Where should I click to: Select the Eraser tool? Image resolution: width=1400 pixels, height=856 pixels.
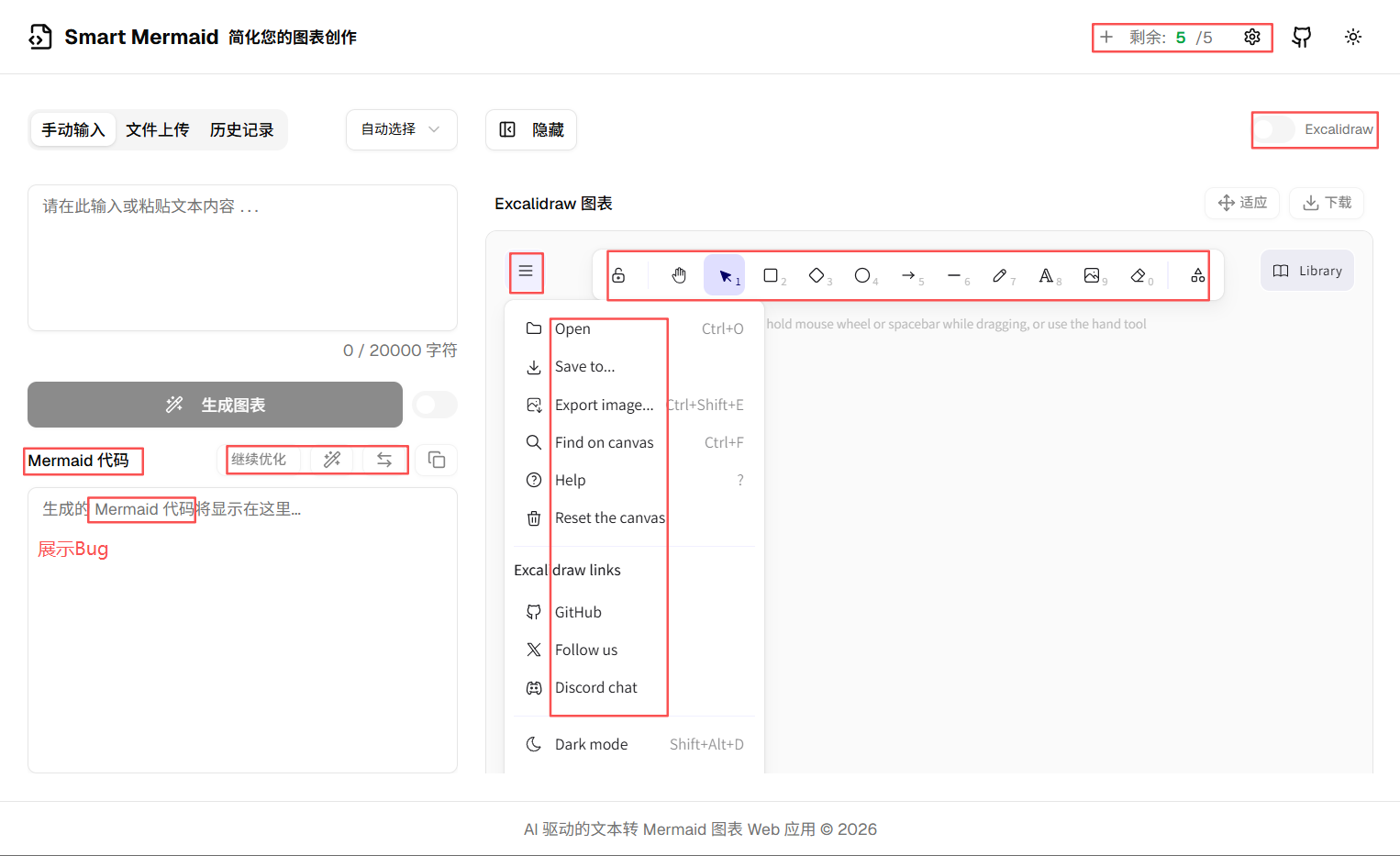pyautogui.click(x=1139, y=275)
